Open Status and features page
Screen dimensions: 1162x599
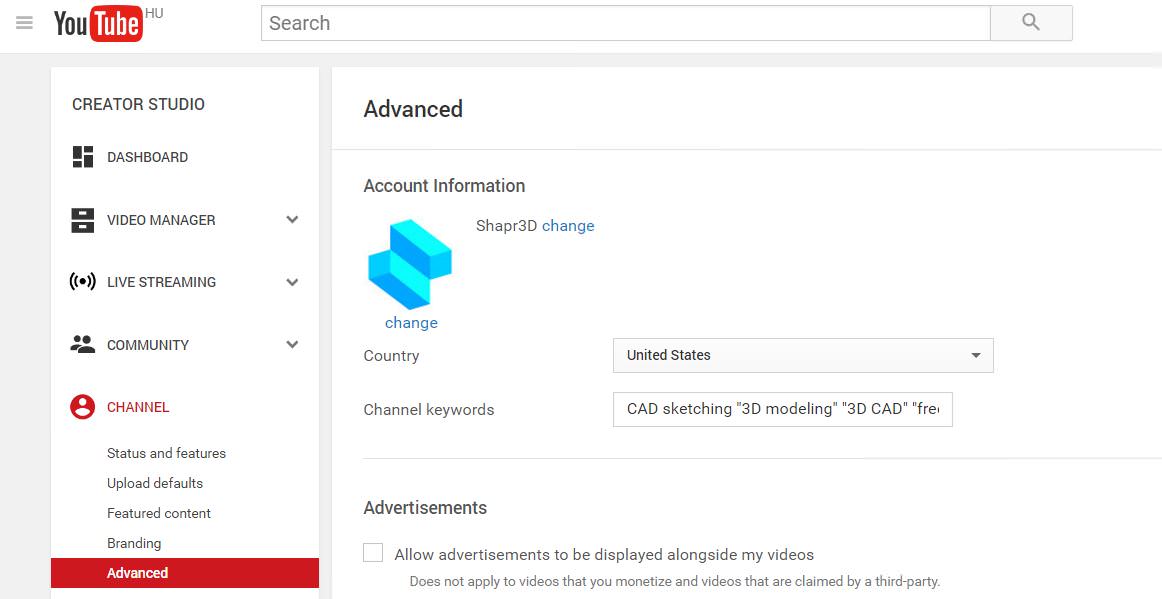pyautogui.click(x=166, y=453)
